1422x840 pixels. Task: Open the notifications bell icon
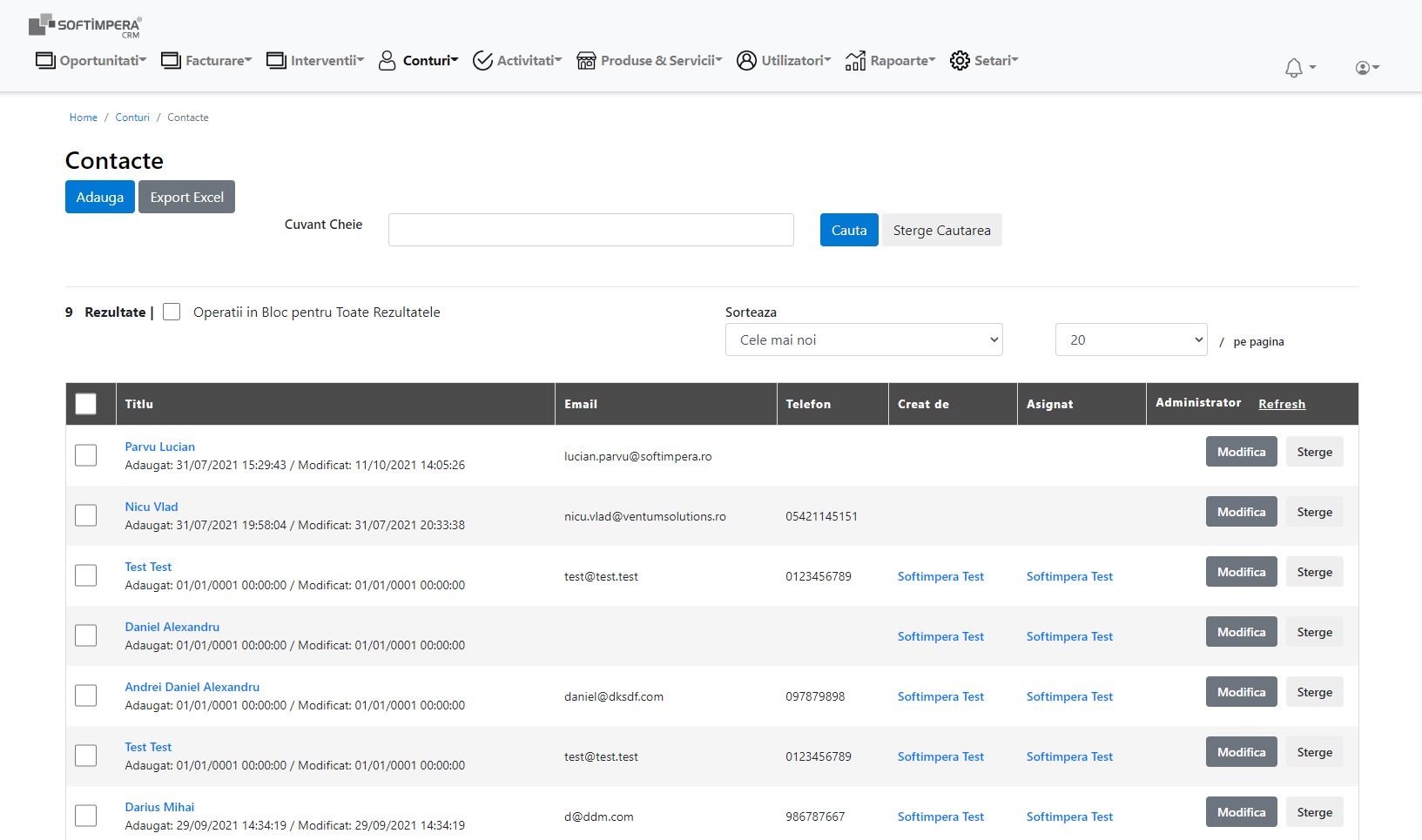[1294, 68]
